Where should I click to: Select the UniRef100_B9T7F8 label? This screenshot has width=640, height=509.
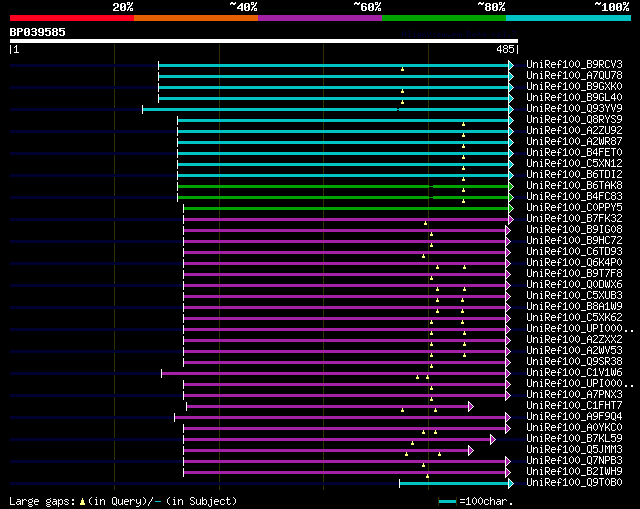coord(574,274)
